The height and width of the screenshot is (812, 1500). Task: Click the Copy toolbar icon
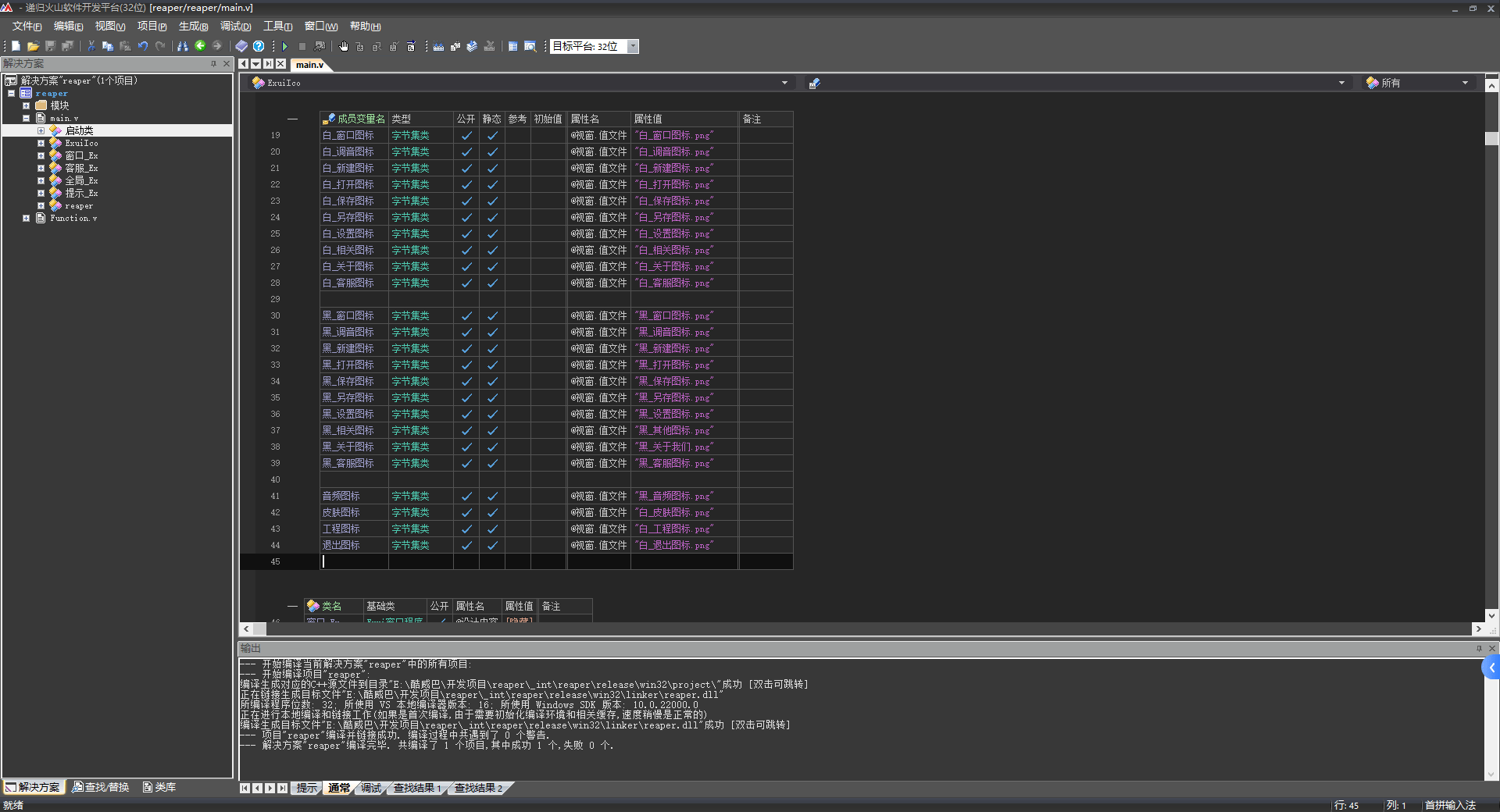tap(108, 46)
